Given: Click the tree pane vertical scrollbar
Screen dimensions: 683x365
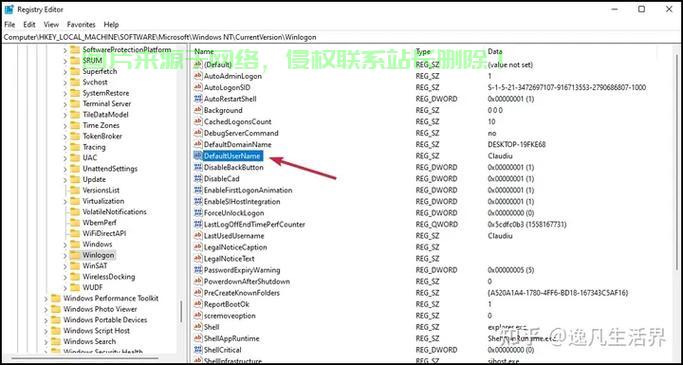Looking at the screenshot, I should (x=181, y=312).
